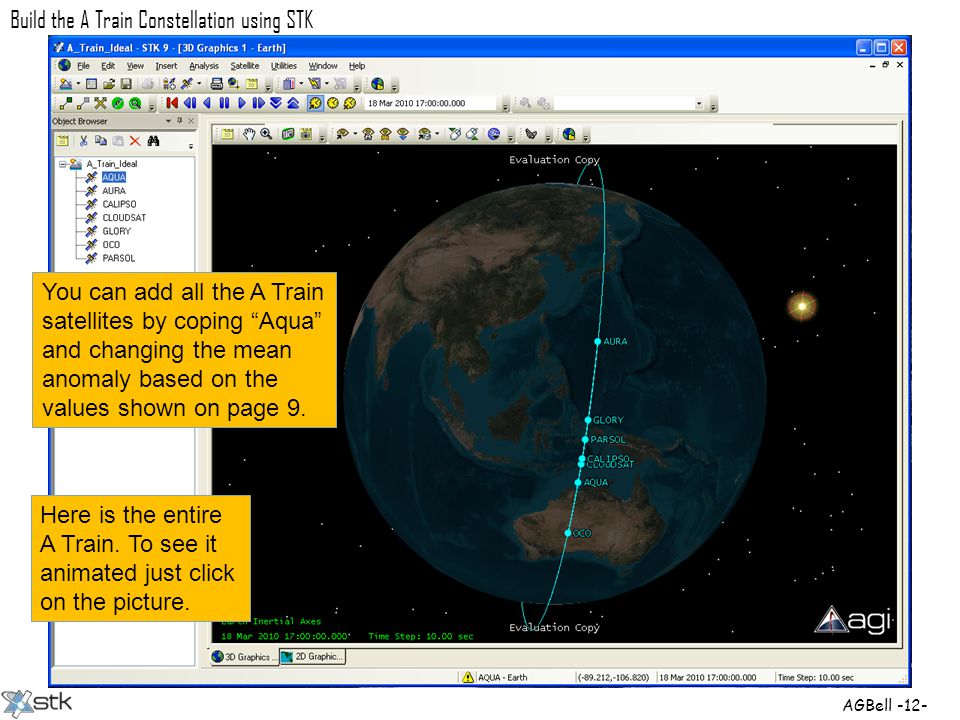Image resolution: width=960 pixels, height=720 pixels.
Task: Select CALIPSO satellite in Object Browser
Action: point(119,204)
